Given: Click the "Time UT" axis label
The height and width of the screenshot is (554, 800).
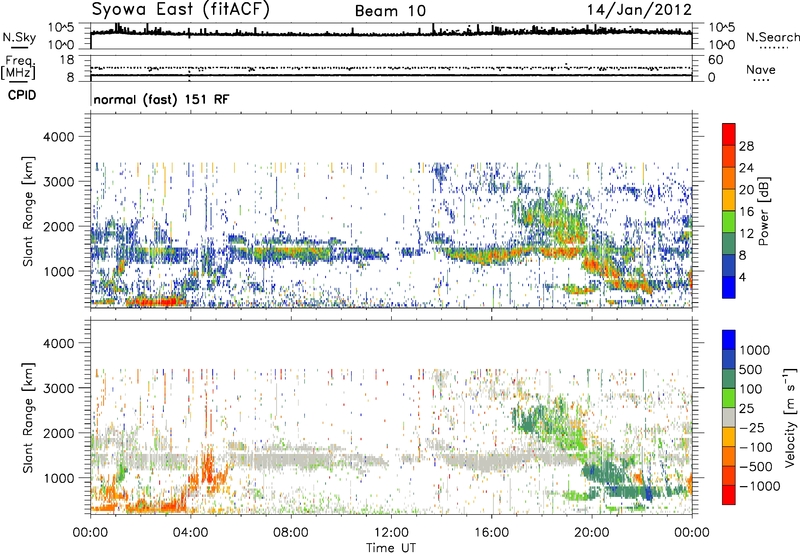Looking at the screenshot, I should 391,548.
